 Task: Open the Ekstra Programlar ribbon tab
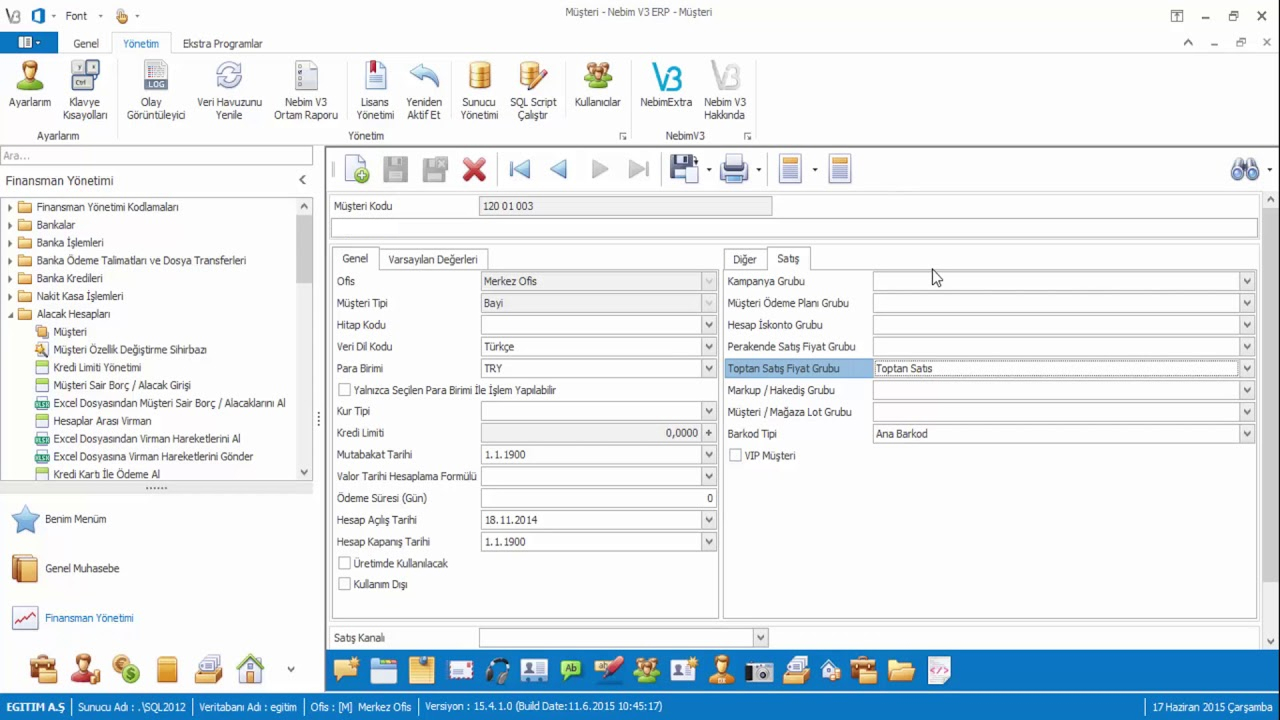coord(222,44)
